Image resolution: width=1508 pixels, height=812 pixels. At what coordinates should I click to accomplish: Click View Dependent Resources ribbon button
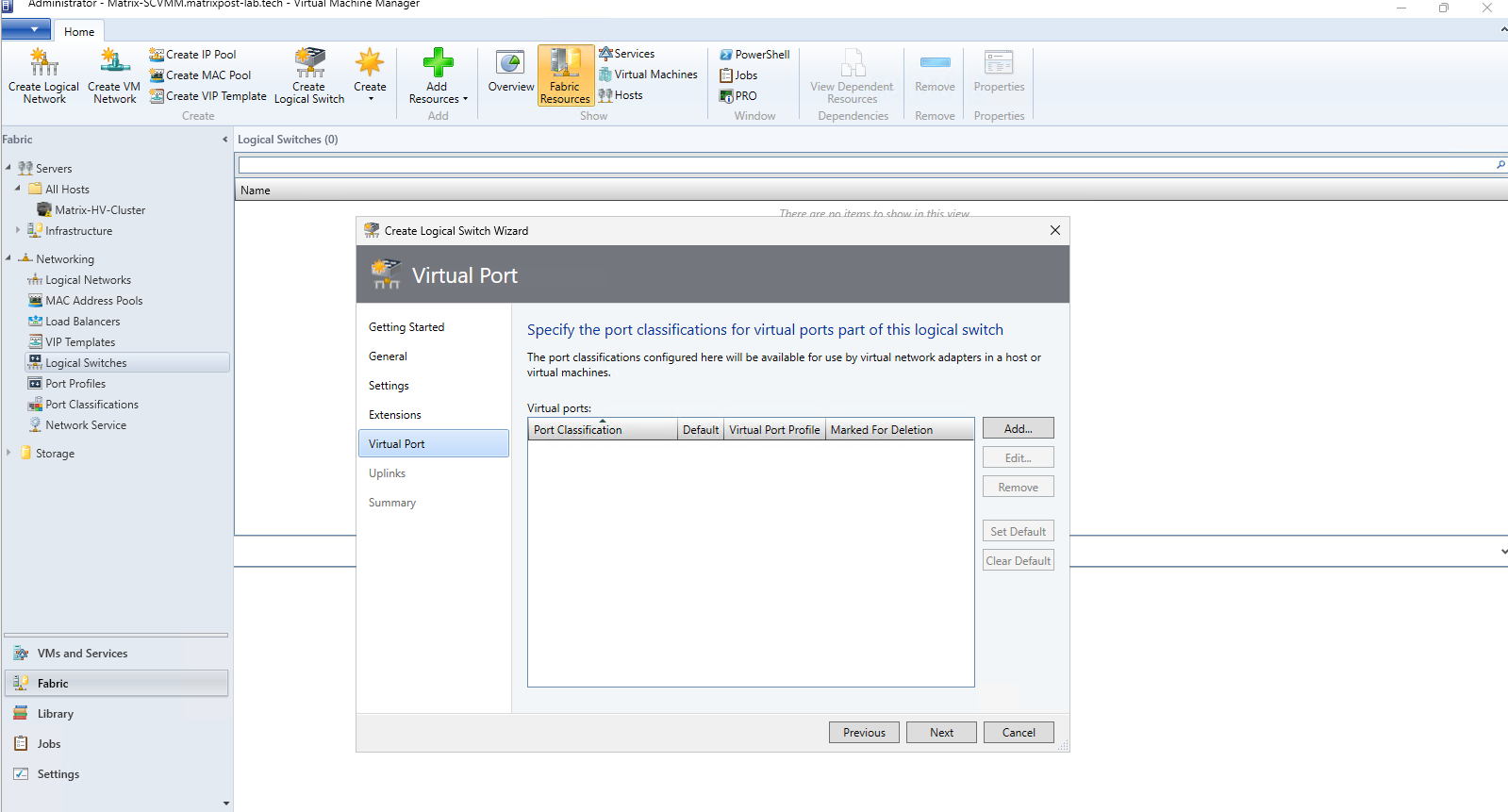coord(852,75)
